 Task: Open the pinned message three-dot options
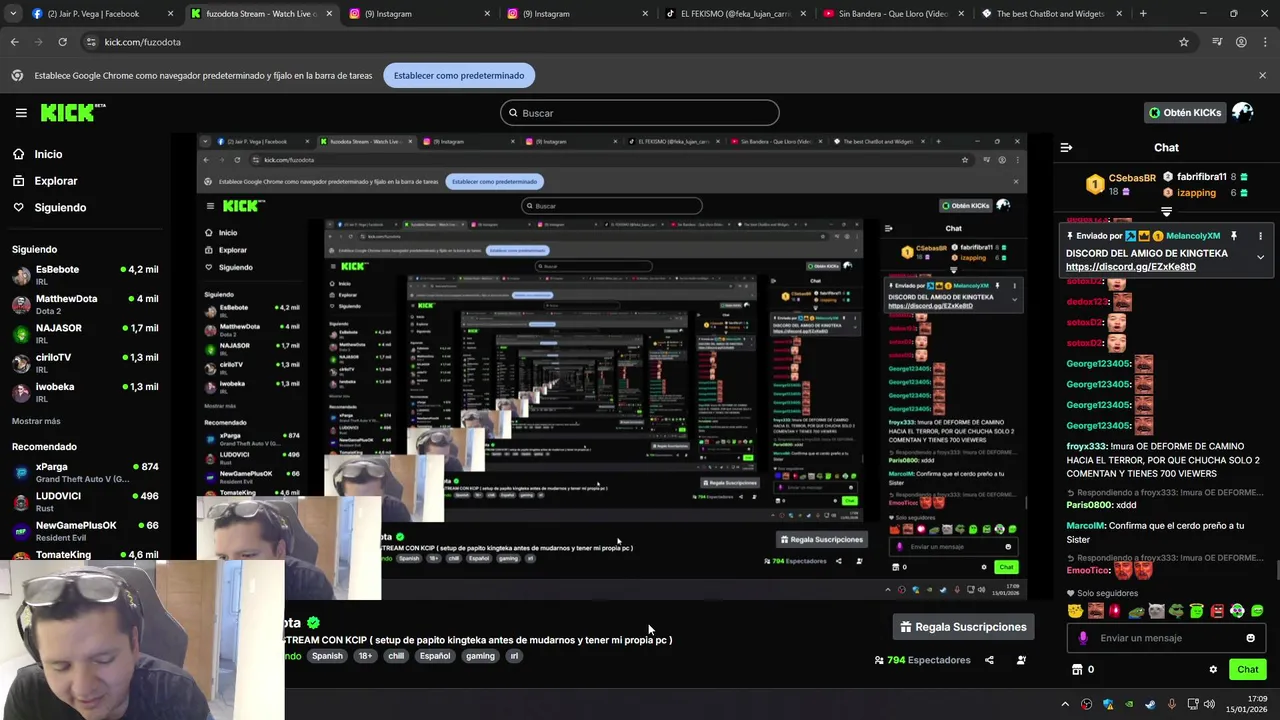(x=1260, y=236)
